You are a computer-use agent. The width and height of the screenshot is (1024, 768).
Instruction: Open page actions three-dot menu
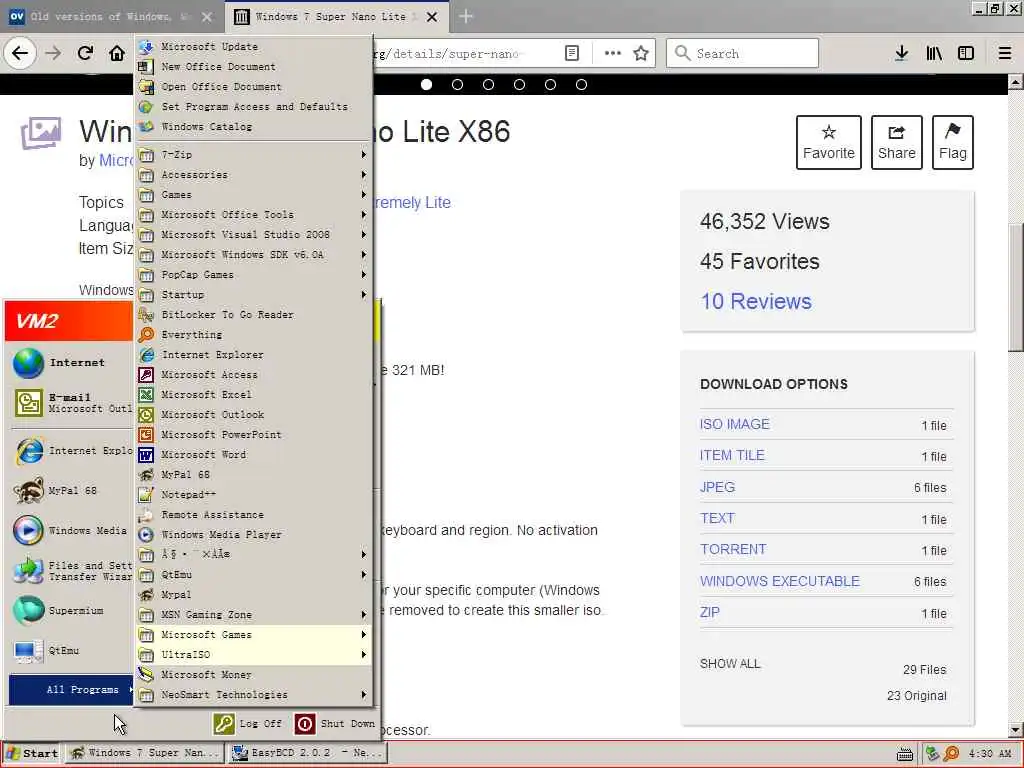pyautogui.click(x=613, y=53)
